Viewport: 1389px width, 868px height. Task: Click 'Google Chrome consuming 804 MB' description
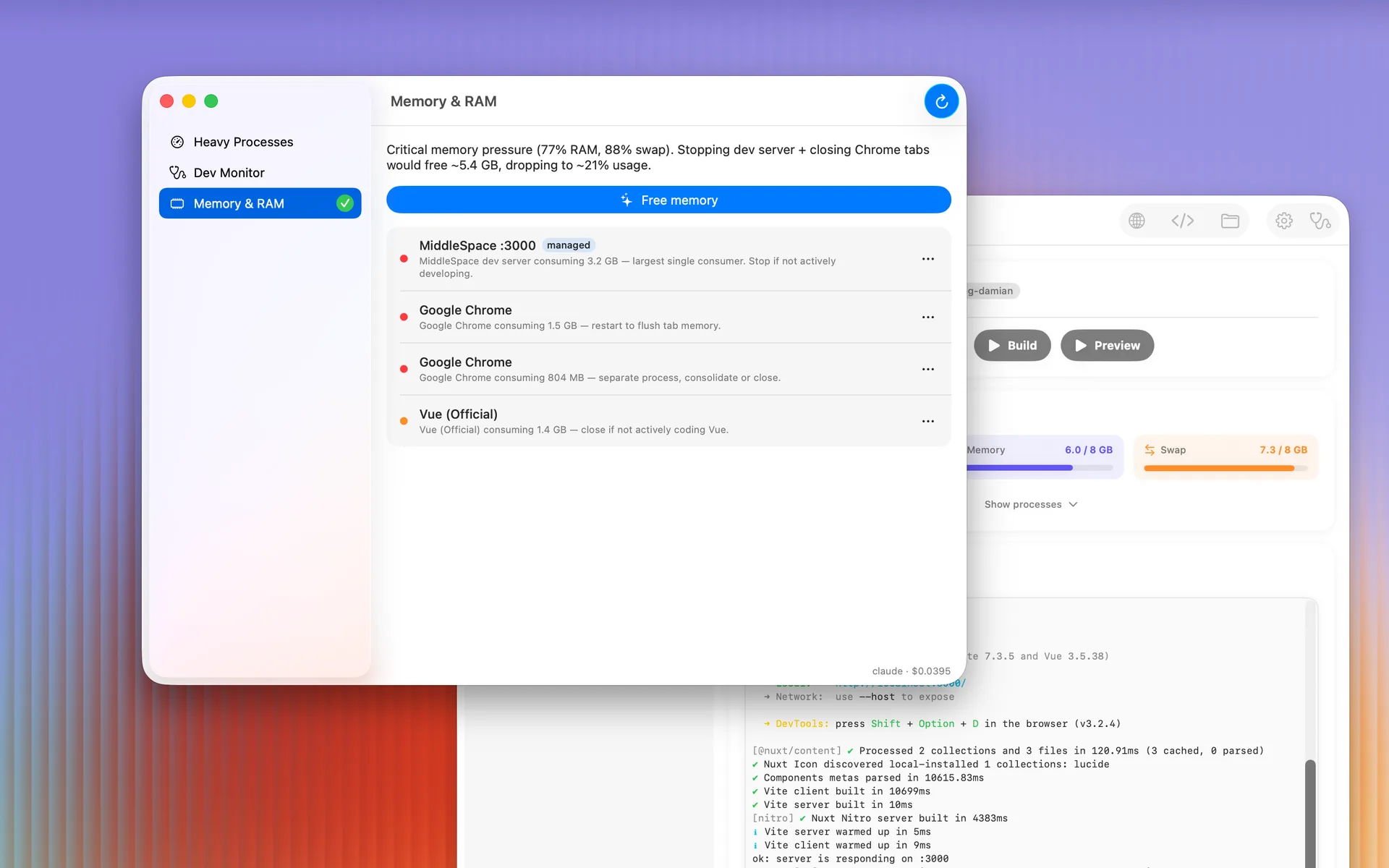[600, 378]
